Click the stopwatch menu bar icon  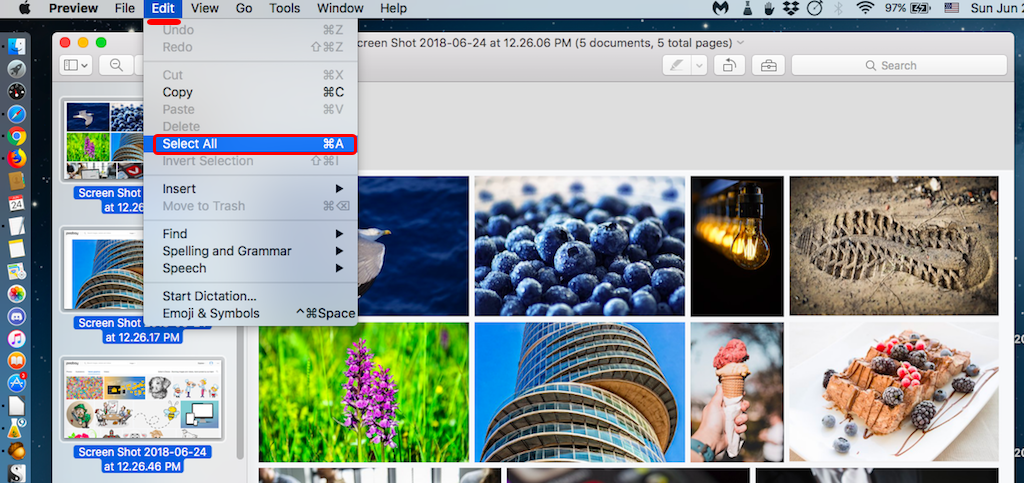pyautogui.click(x=814, y=8)
